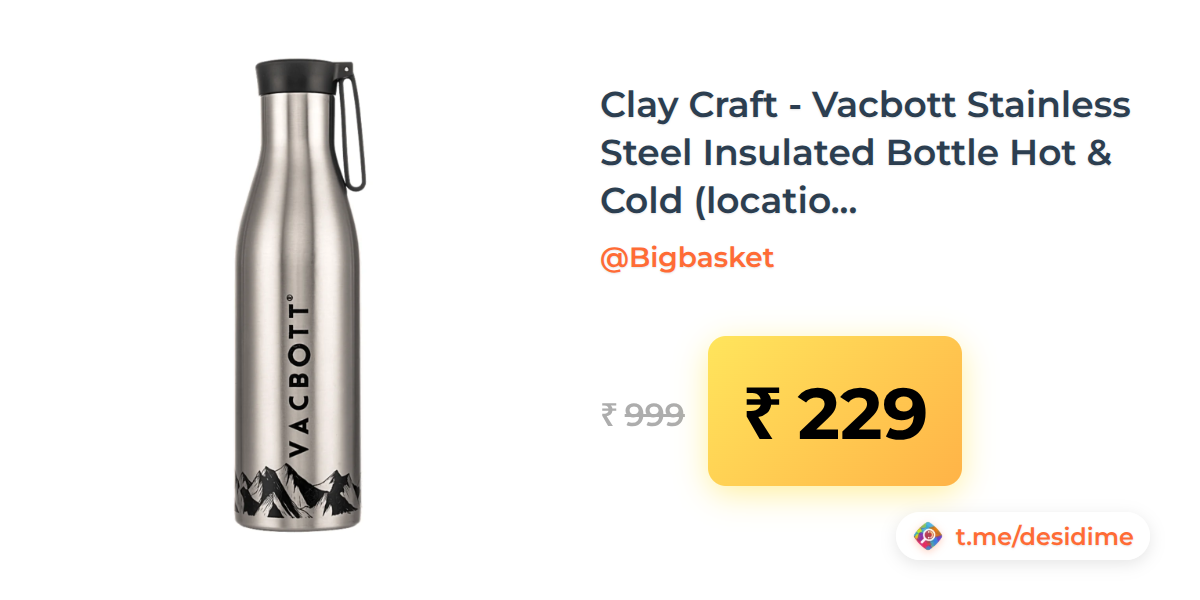
Task: Click the words 'Vacbott Stainless' in the title
Action: point(971,104)
